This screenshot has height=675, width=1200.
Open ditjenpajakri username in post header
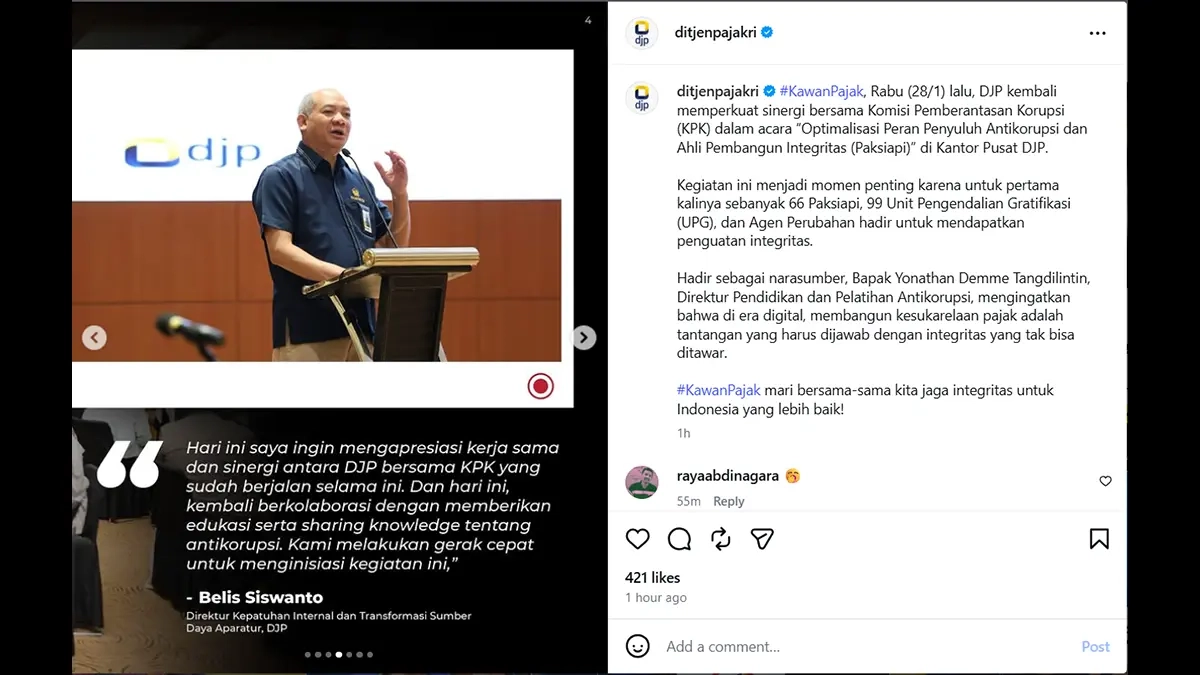pos(717,32)
